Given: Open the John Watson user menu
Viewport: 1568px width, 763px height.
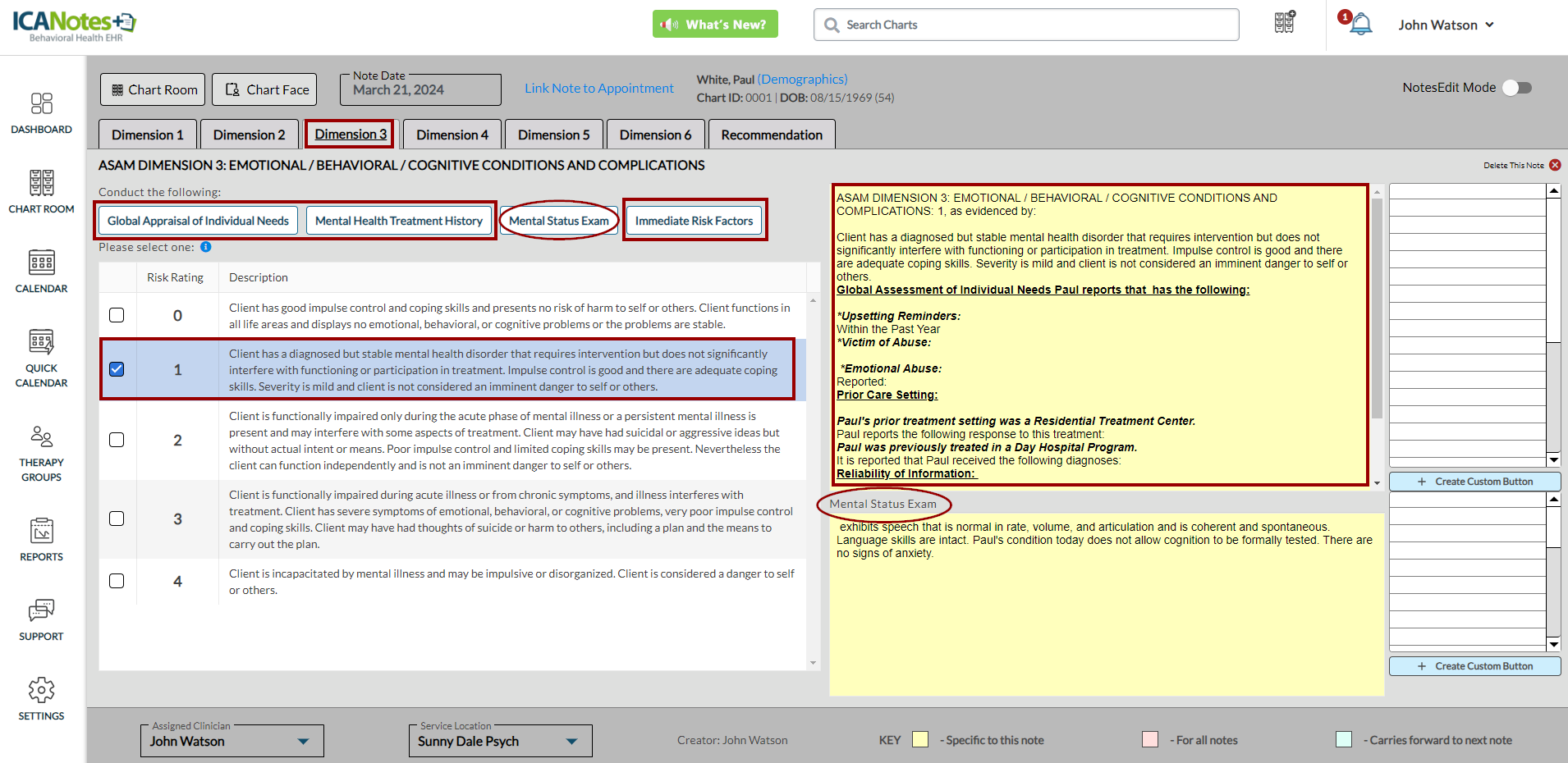Looking at the screenshot, I should 1446,25.
